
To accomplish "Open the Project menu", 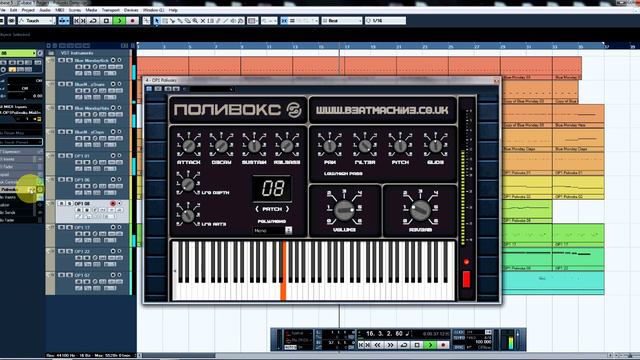I will tap(28, 10).
